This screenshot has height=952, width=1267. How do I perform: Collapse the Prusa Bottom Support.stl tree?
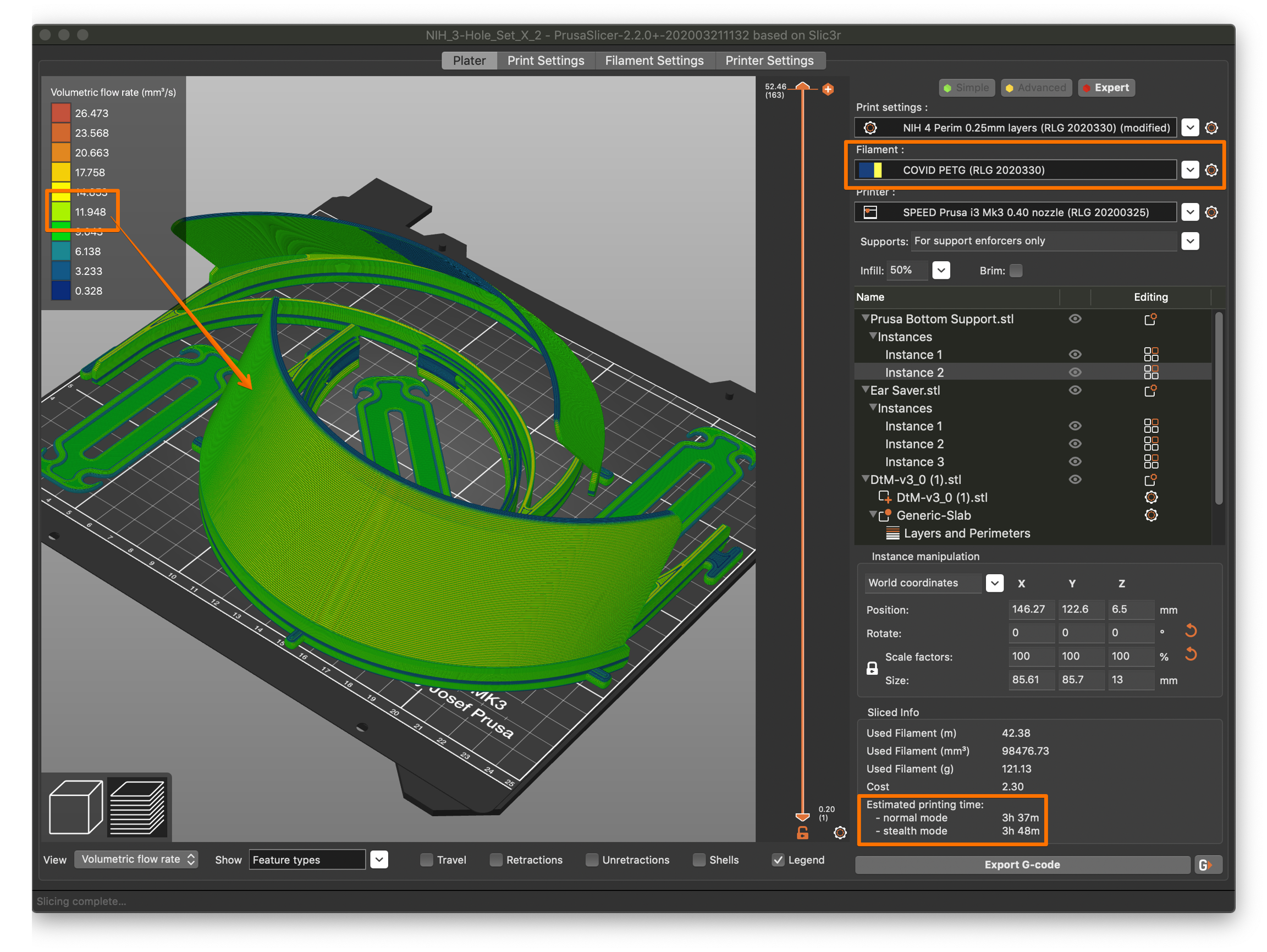(x=865, y=318)
